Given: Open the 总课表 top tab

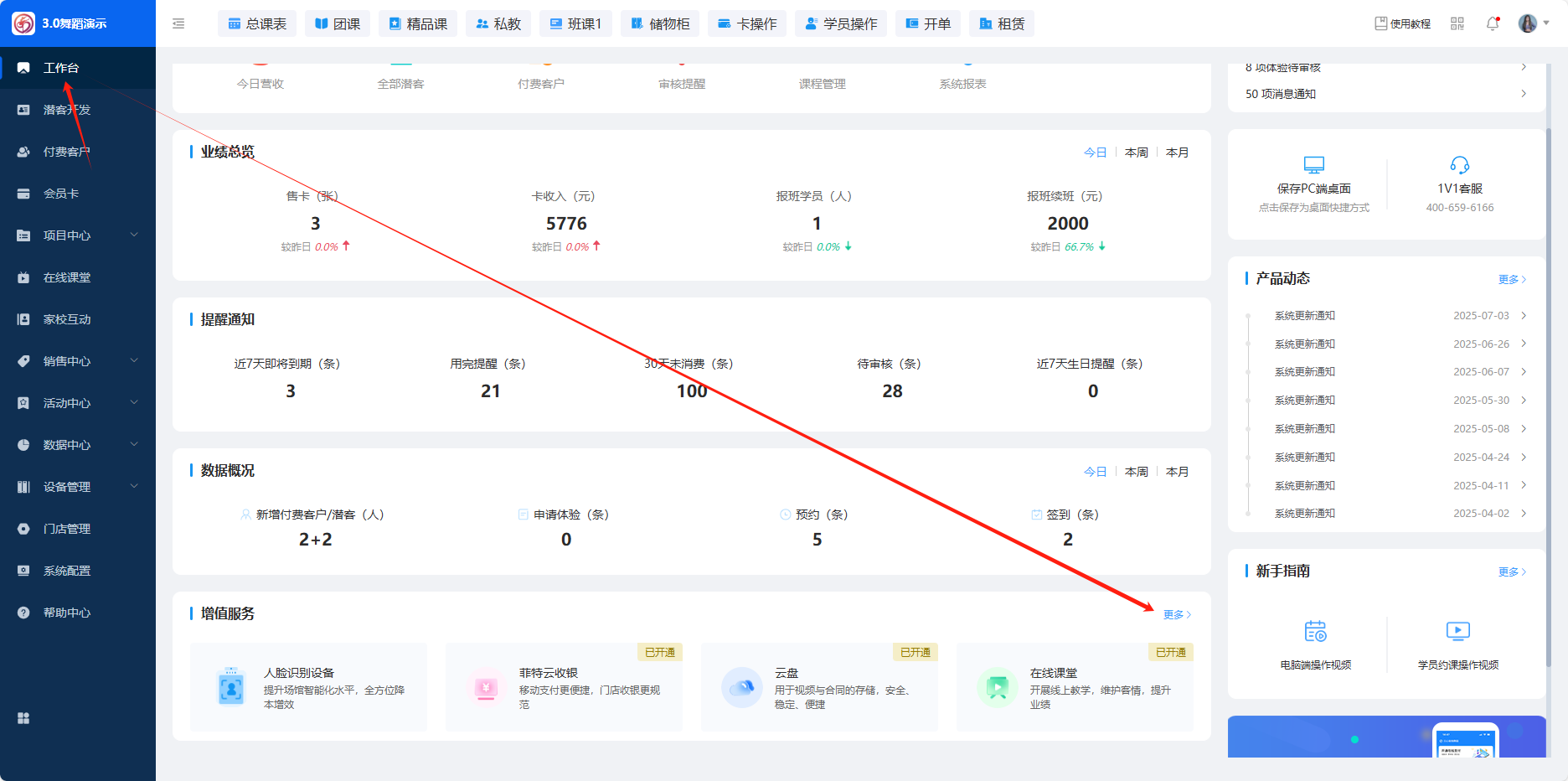Looking at the screenshot, I should tap(257, 23).
